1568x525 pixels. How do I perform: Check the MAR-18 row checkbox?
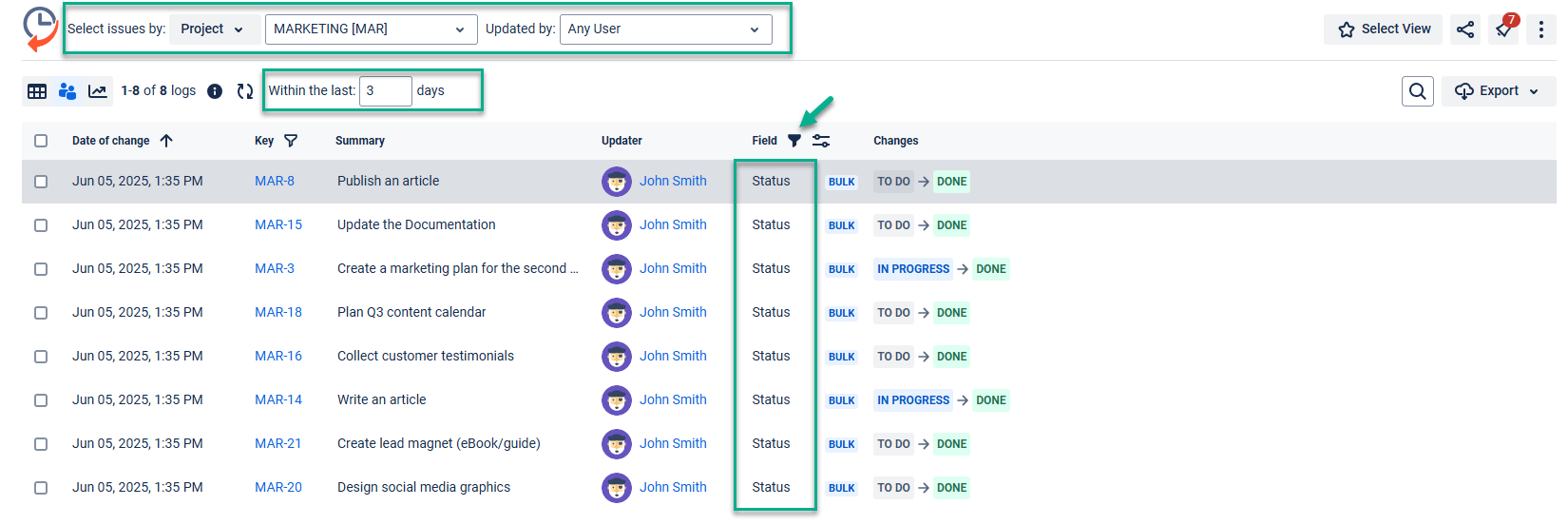[41, 313]
